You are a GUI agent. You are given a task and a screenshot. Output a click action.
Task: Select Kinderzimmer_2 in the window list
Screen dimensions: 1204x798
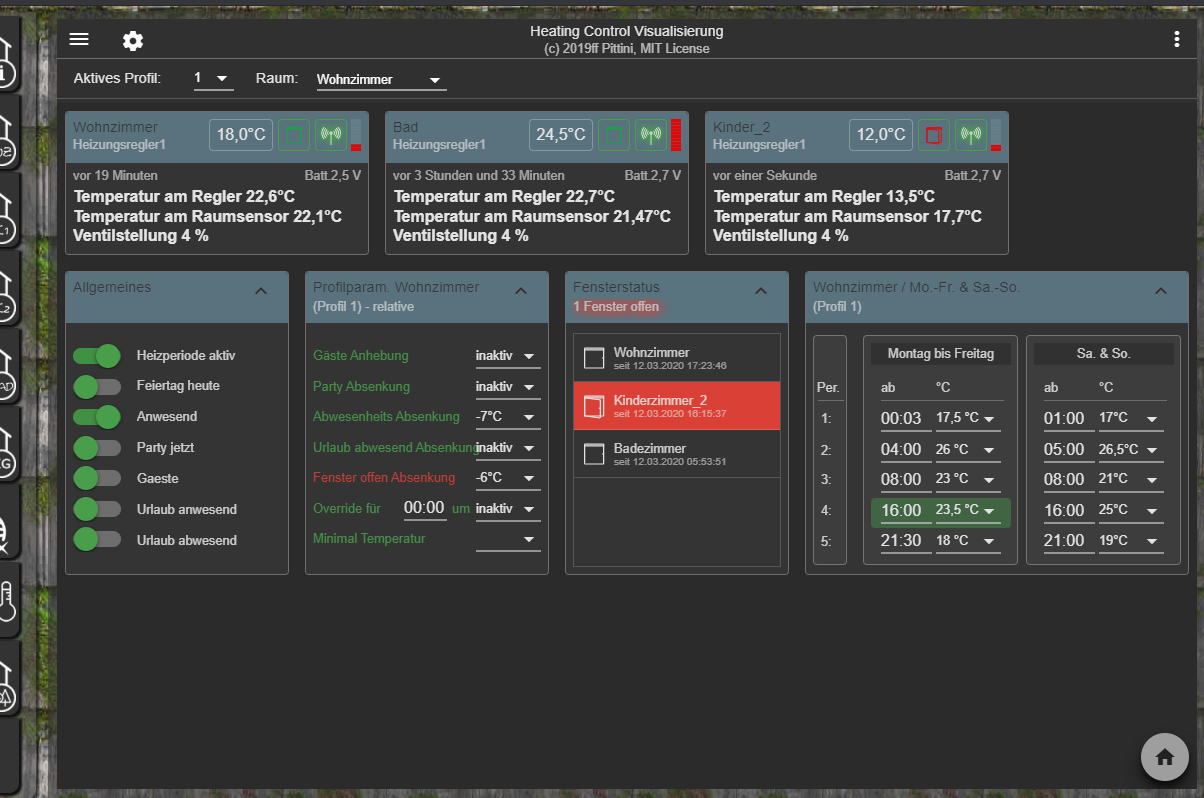point(677,405)
